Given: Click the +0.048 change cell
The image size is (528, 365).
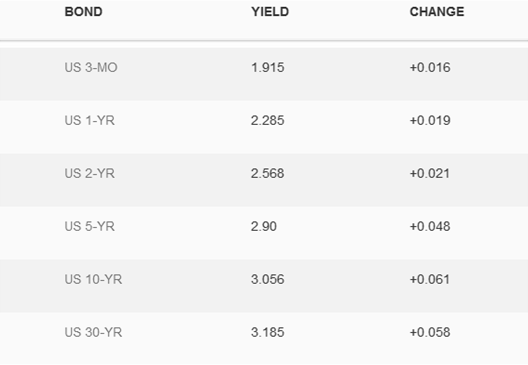Looking at the screenshot, I should tap(430, 226).
